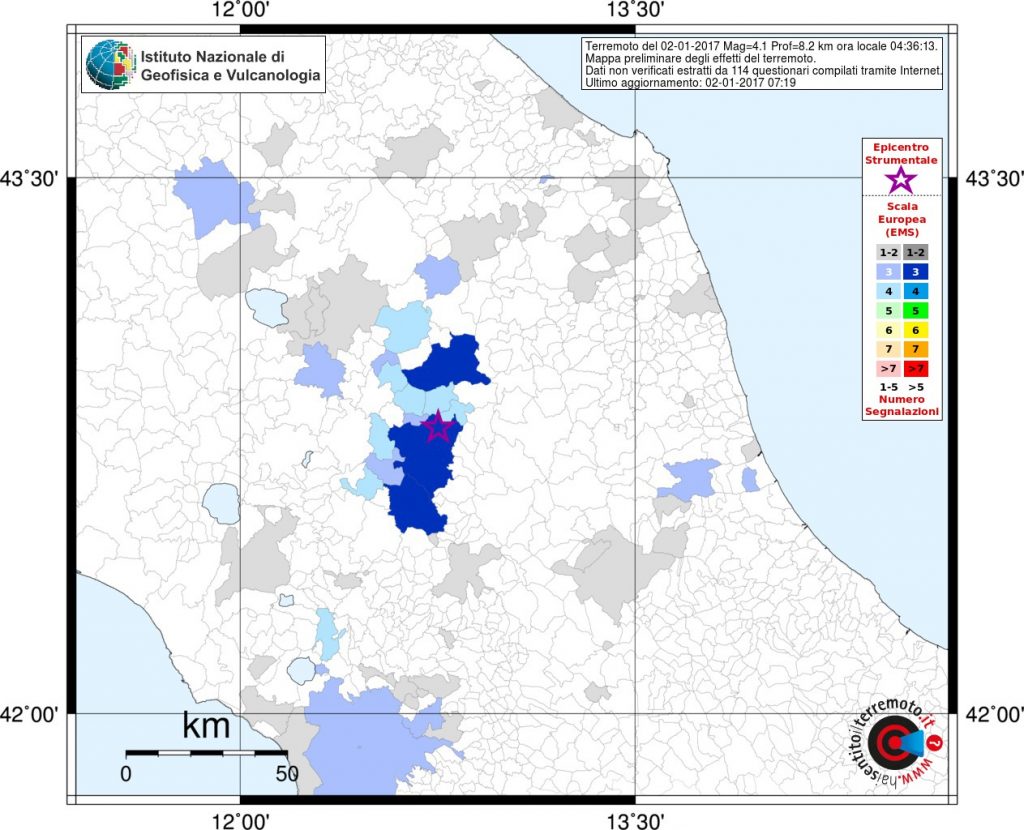This screenshot has height=830, width=1024.
Task: Click the bright green intensity 5 legend swatch
Action: (917, 311)
